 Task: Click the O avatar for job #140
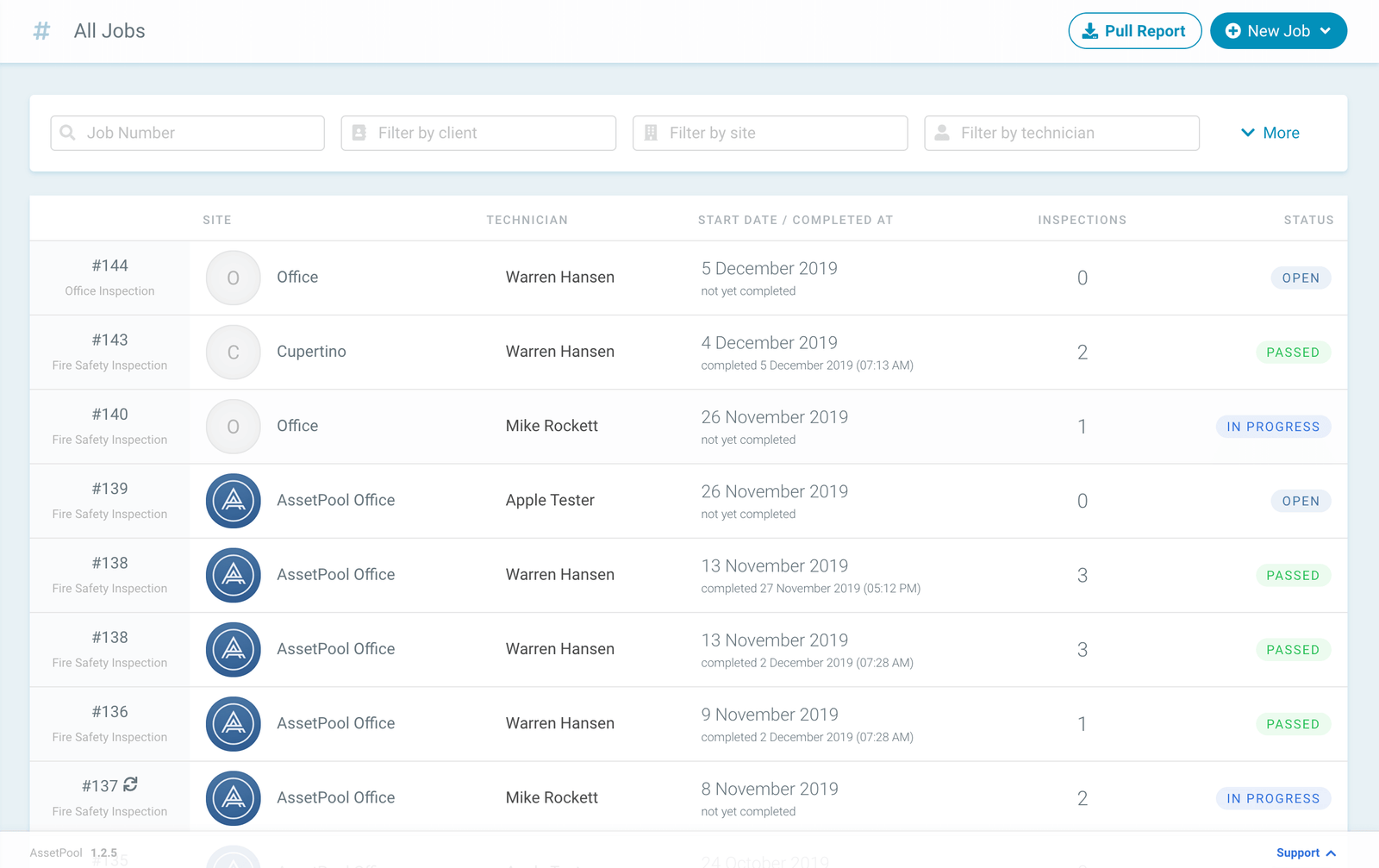233,427
